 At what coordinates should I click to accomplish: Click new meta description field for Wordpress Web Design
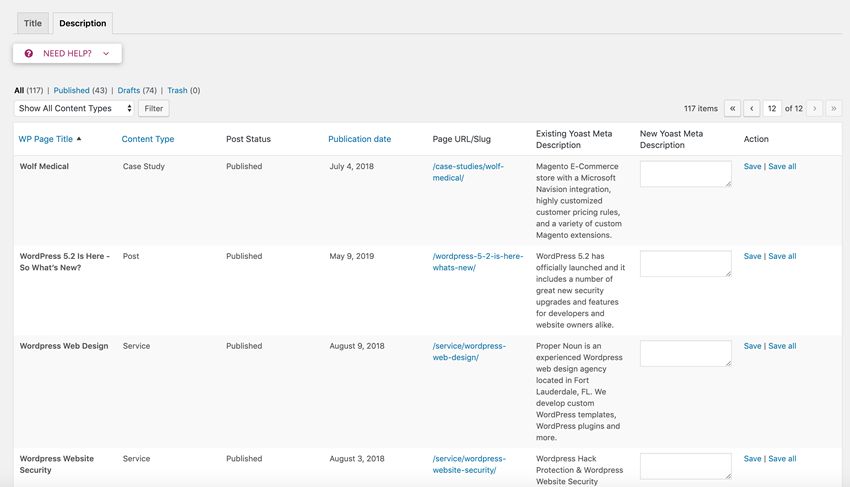pyautogui.click(x=686, y=354)
